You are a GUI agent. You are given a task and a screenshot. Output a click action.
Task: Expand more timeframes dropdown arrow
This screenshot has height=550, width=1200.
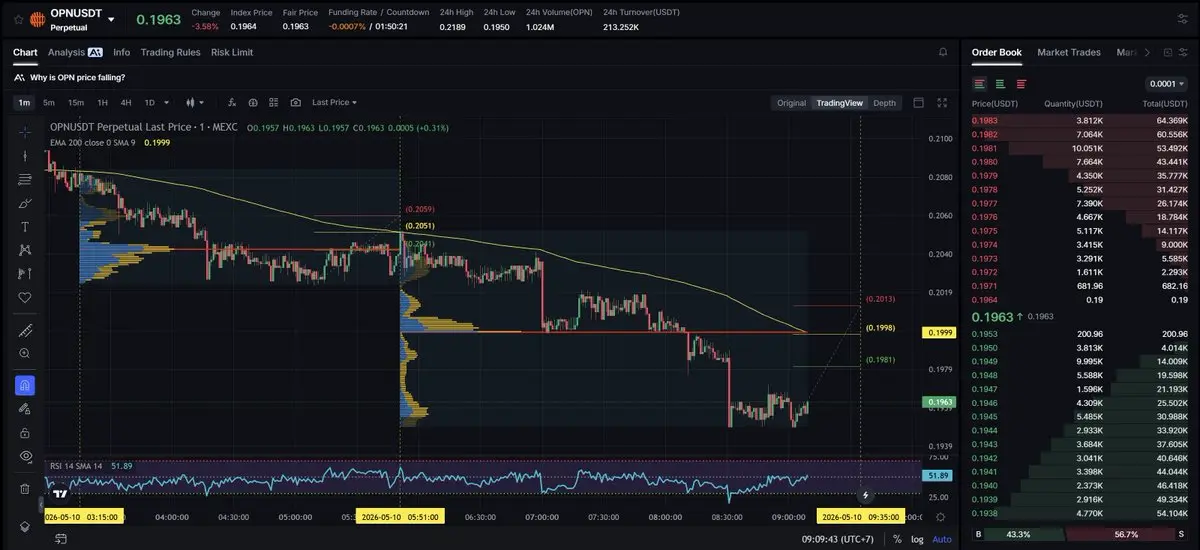click(166, 102)
